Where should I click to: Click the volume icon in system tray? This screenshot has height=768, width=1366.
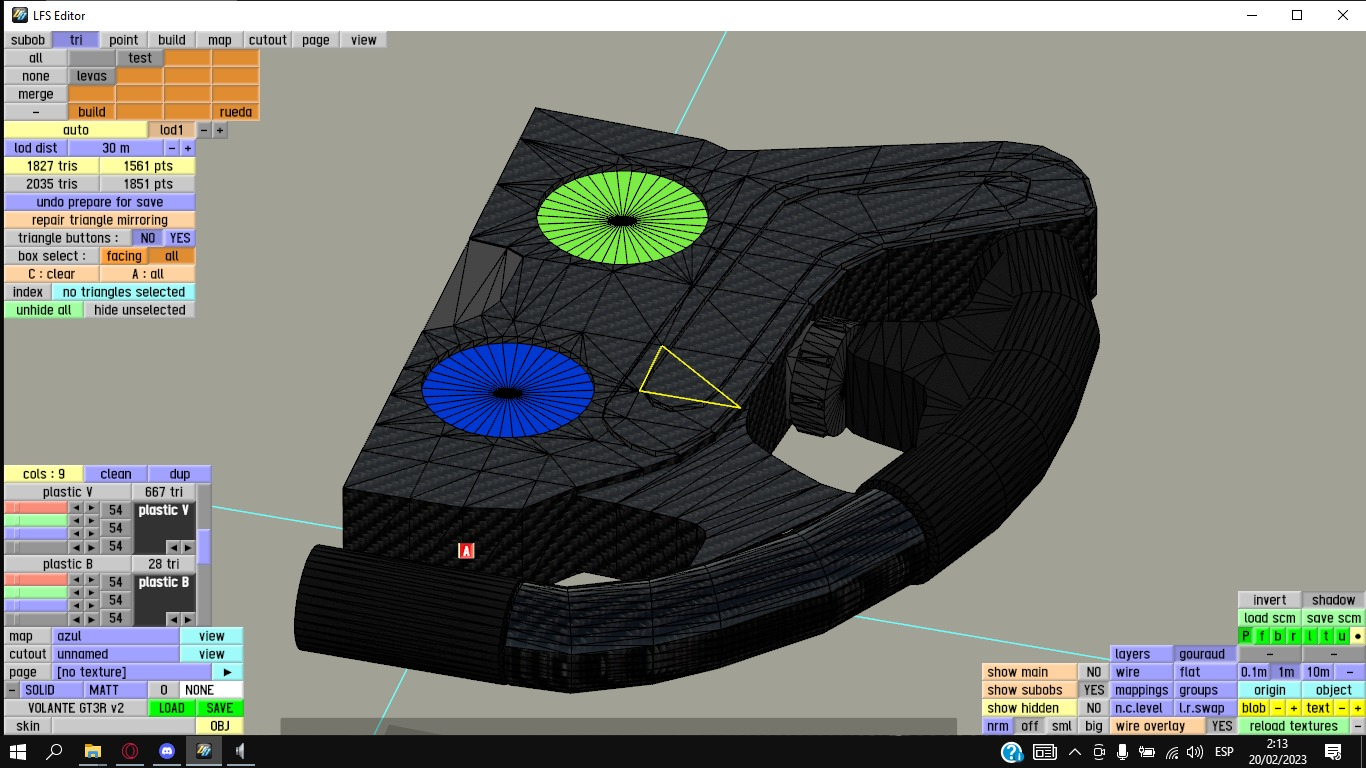[x=1193, y=752]
